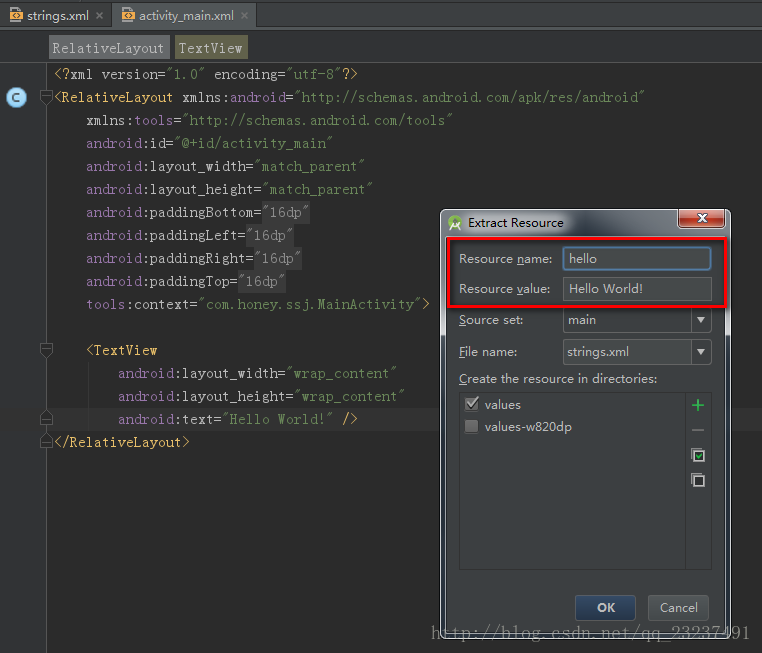Close the activity_main.xml editor tab
Screen dimensions: 762x653
(245, 16)
